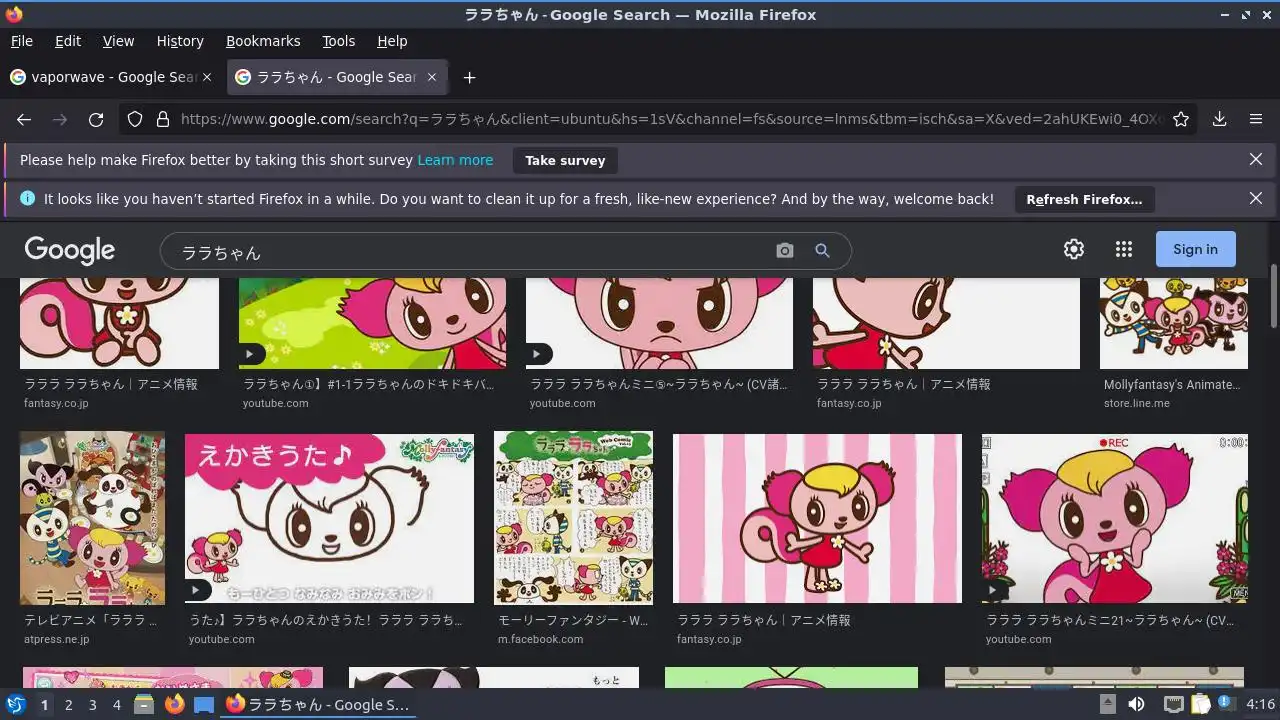Dismiss the Firefox survey notification bar
1280x720 pixels.
coord(1256,159)
